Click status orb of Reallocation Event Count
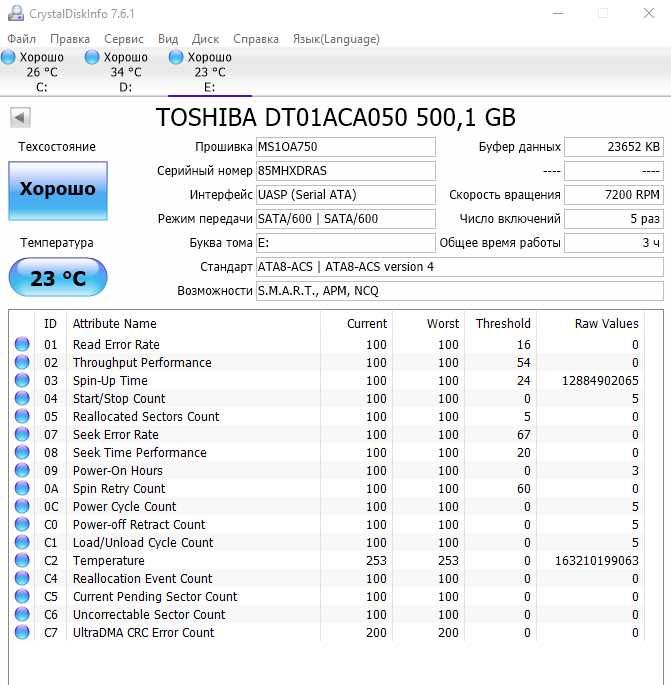The image size is (671, 685). (22, 578)
